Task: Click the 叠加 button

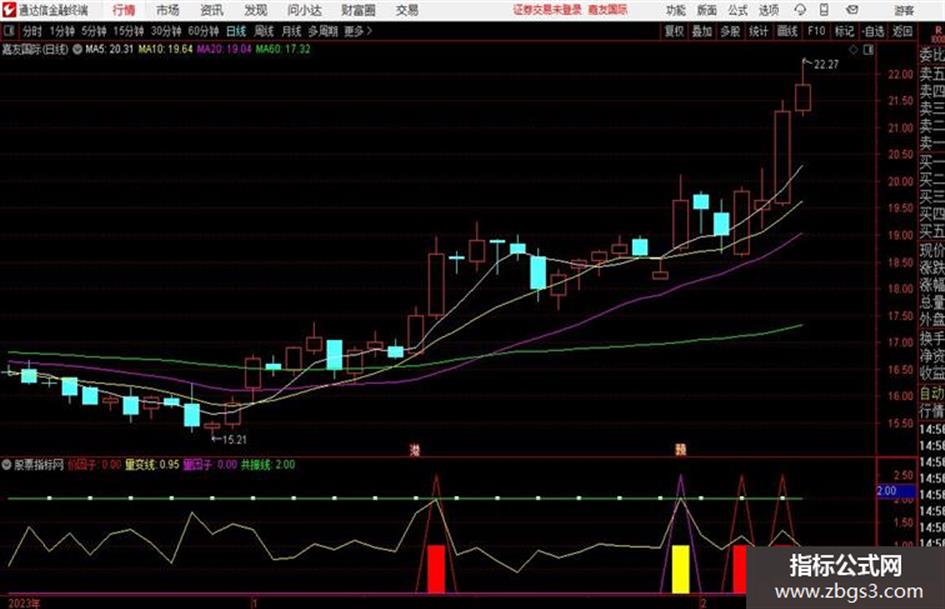Action: click(x=702, y=31)
